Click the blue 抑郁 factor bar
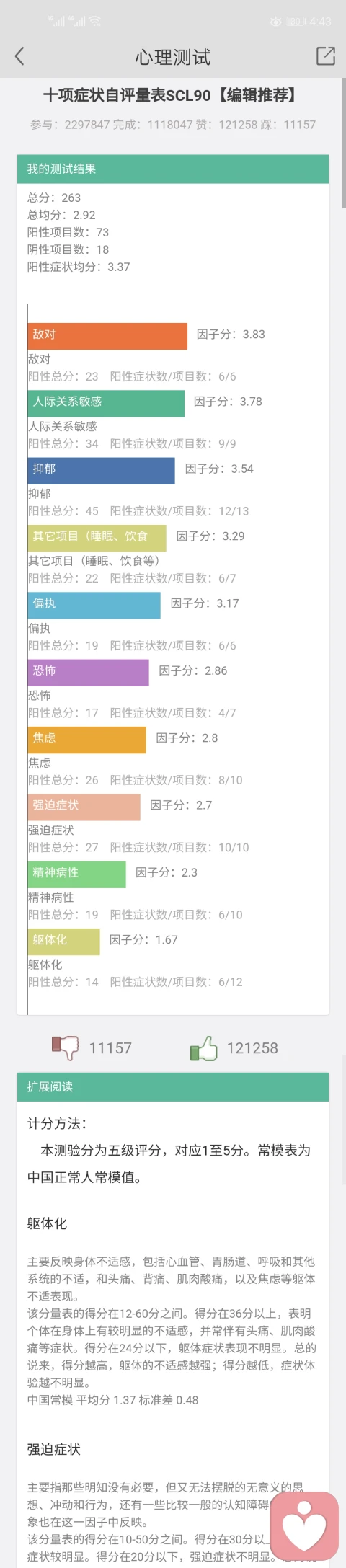The image size is (346, 1568). point(101,470)
